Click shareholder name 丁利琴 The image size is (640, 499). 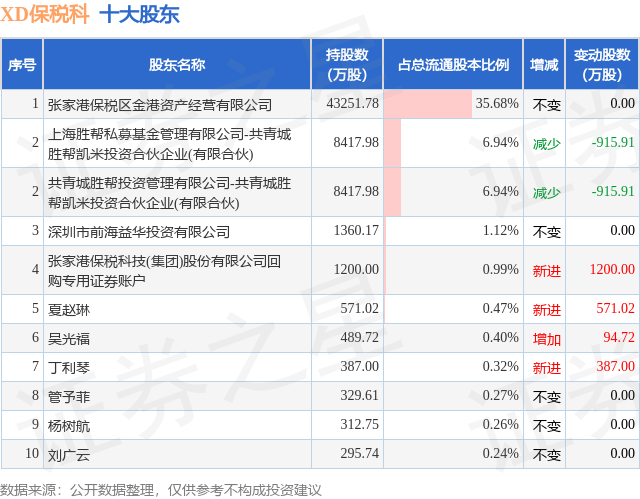(x=69, y=368)
